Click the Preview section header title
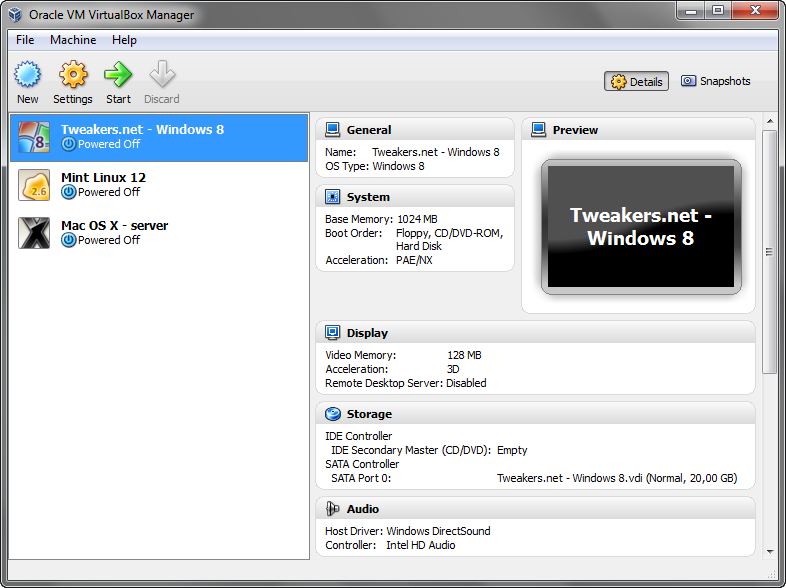 575,130
